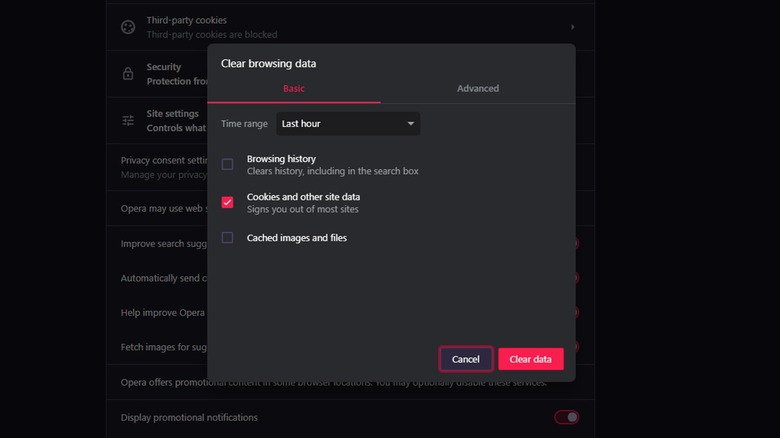Turn off Display promotional notifications toggle
This screenshot has height=438, width=780.
point(566,417)
